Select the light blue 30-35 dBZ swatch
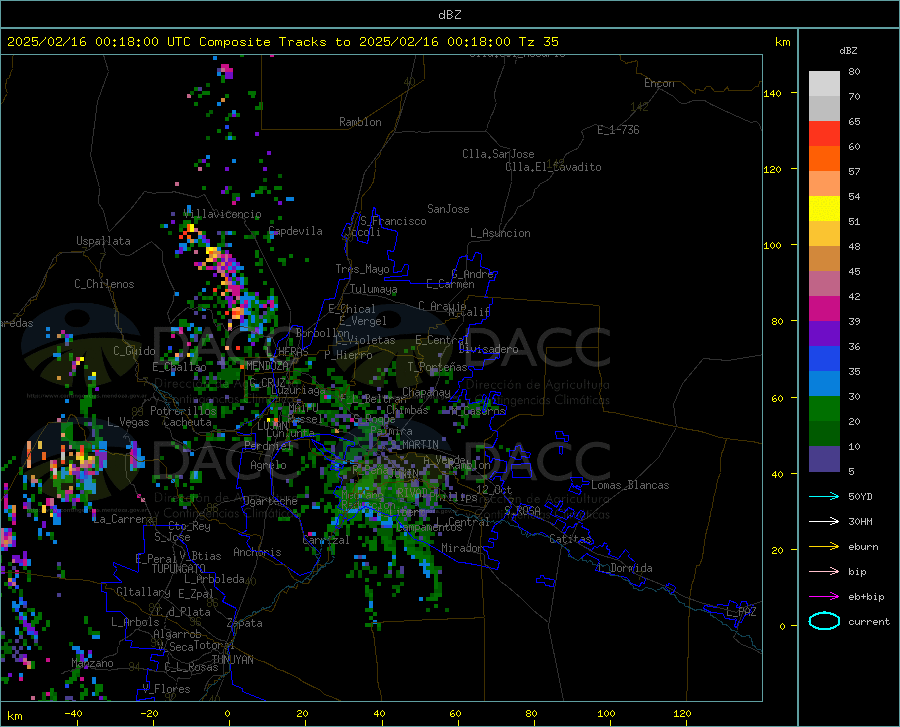 click(x=824, y=384)
